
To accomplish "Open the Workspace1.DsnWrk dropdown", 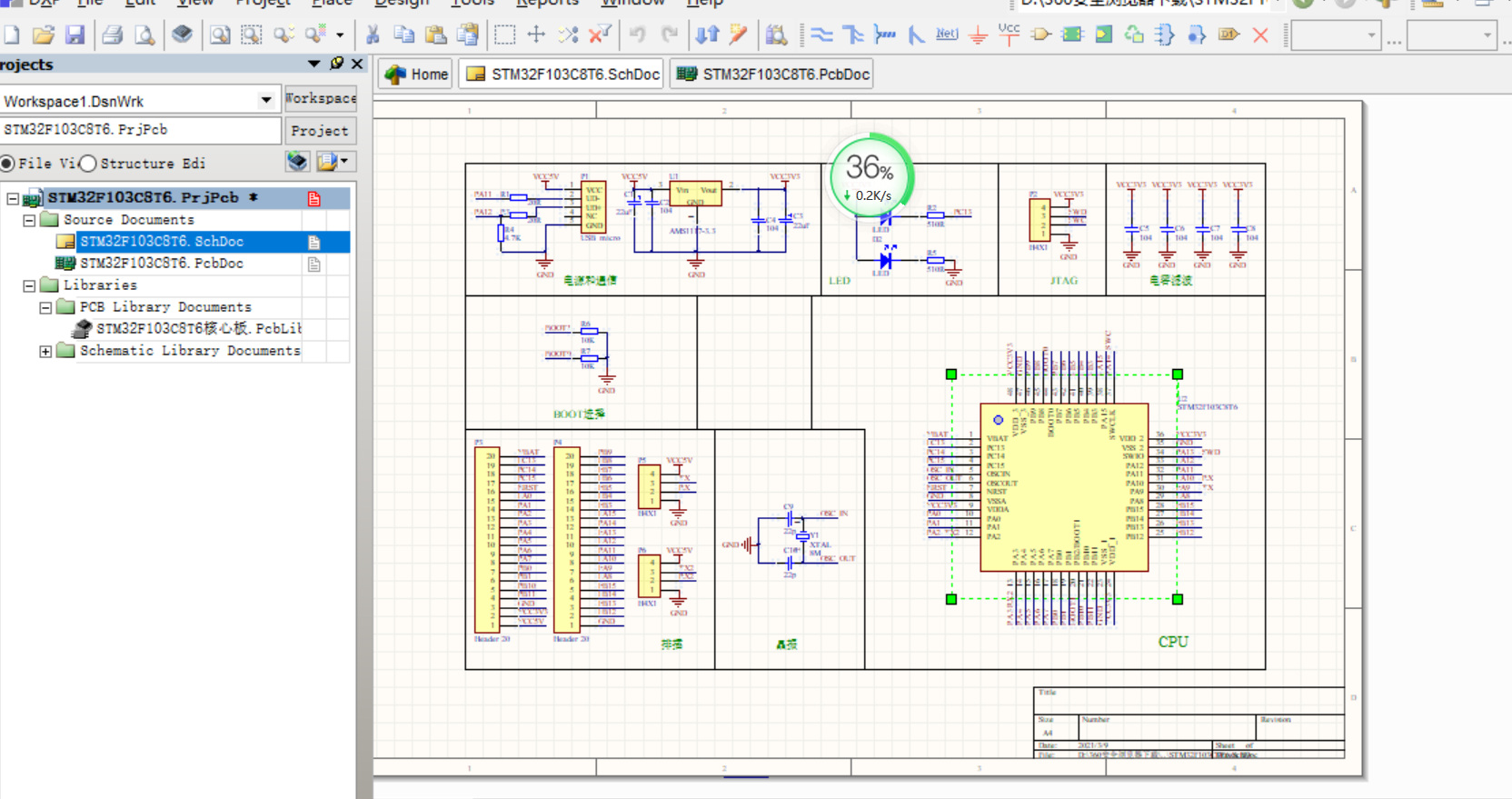I will 266,100.
